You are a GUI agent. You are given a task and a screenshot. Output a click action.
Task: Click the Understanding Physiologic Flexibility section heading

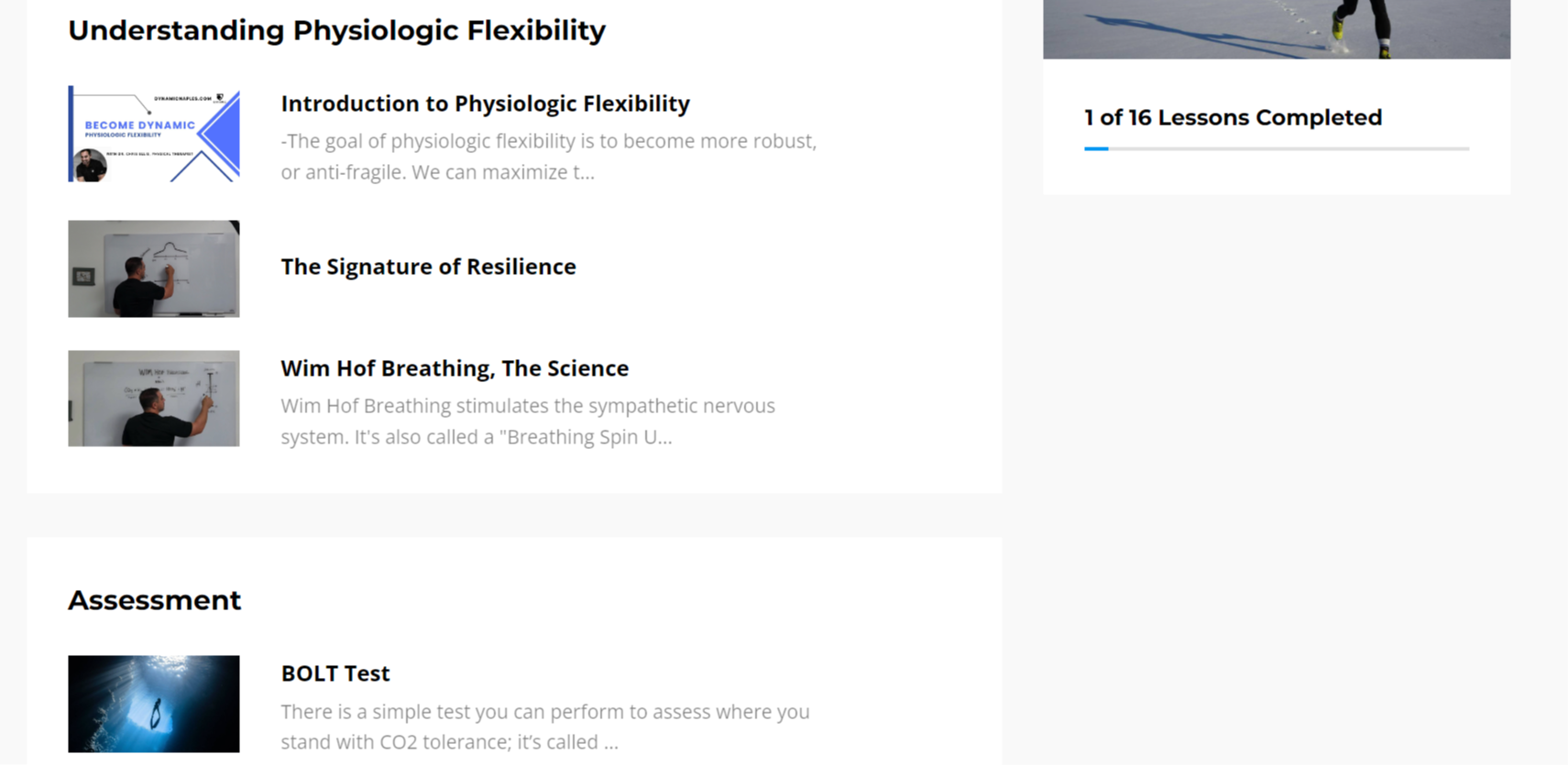(336, 30)
